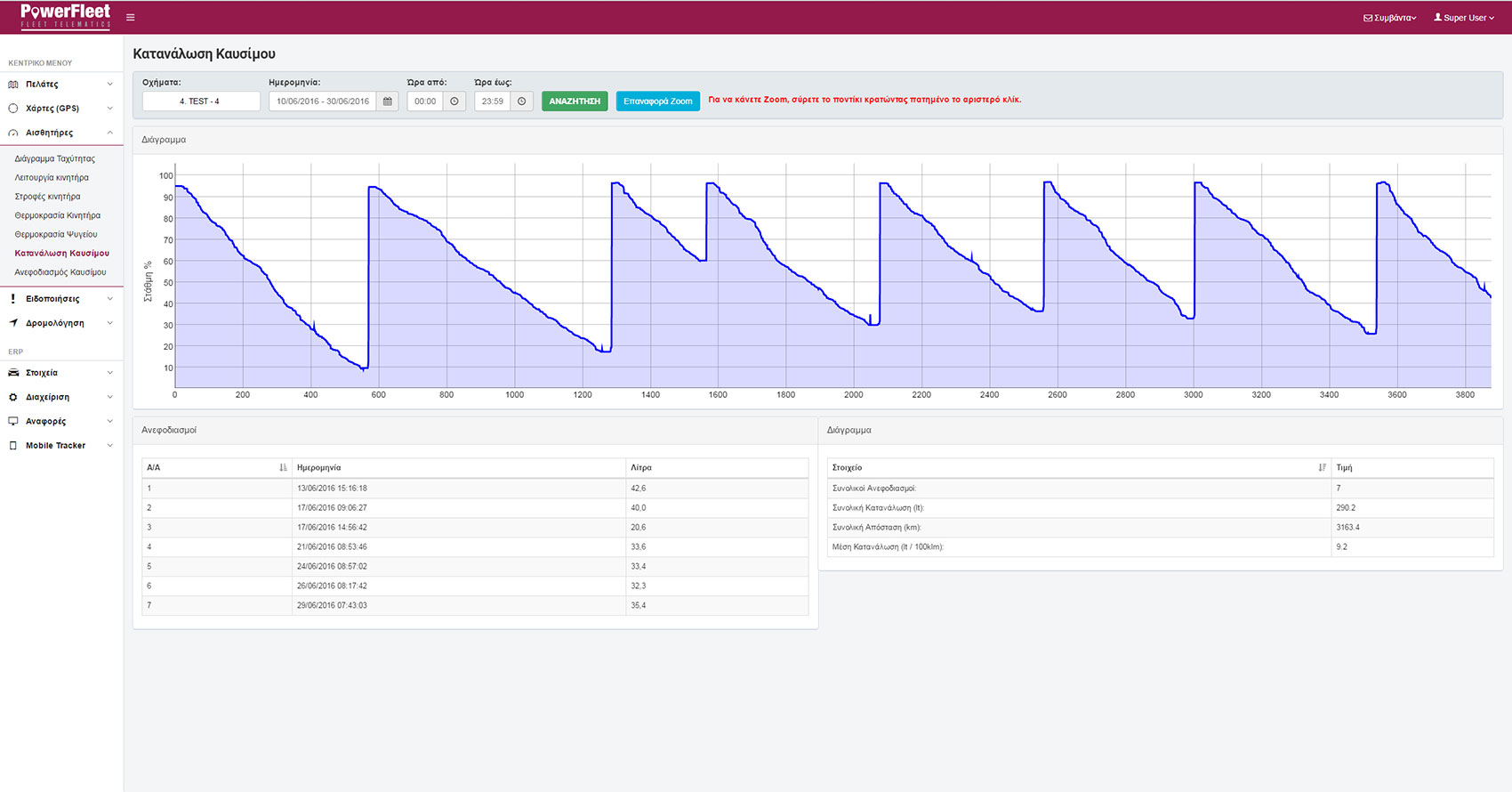Expand the Χάρτες (GPS) menu

click(60, 109)
